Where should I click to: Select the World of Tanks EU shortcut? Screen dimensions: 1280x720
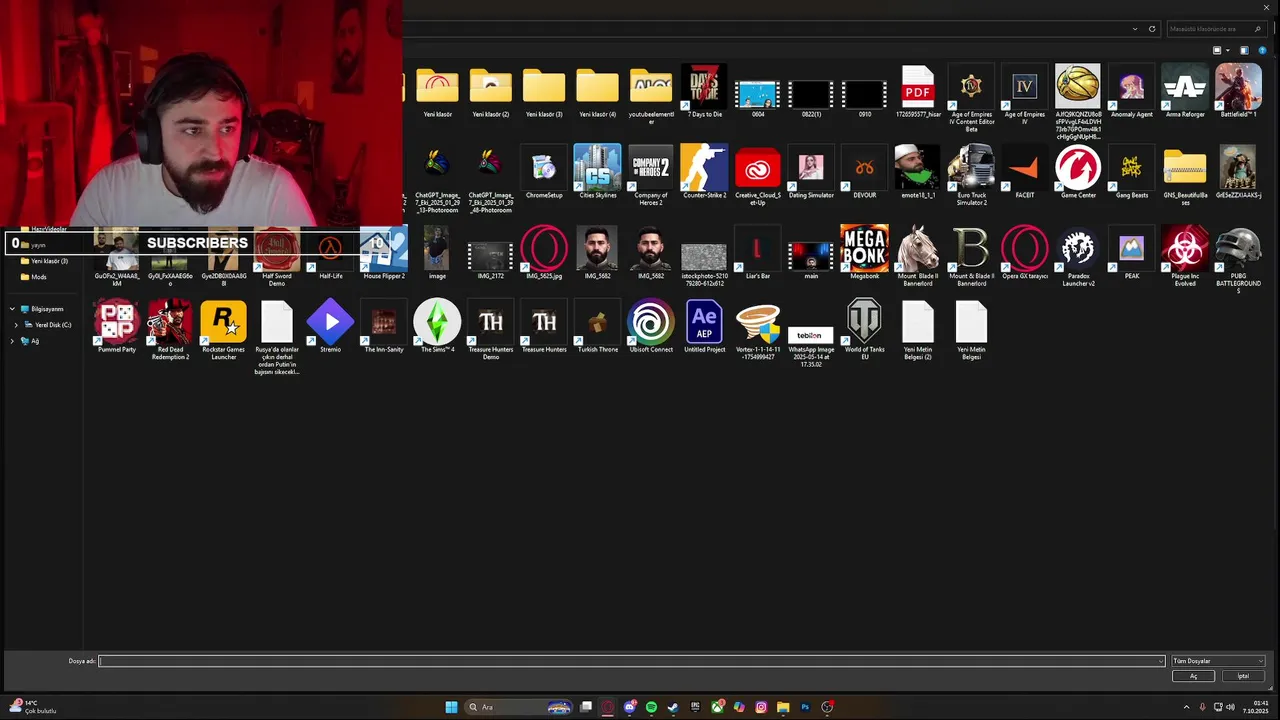pyautogui.click(x=864, y=330)
